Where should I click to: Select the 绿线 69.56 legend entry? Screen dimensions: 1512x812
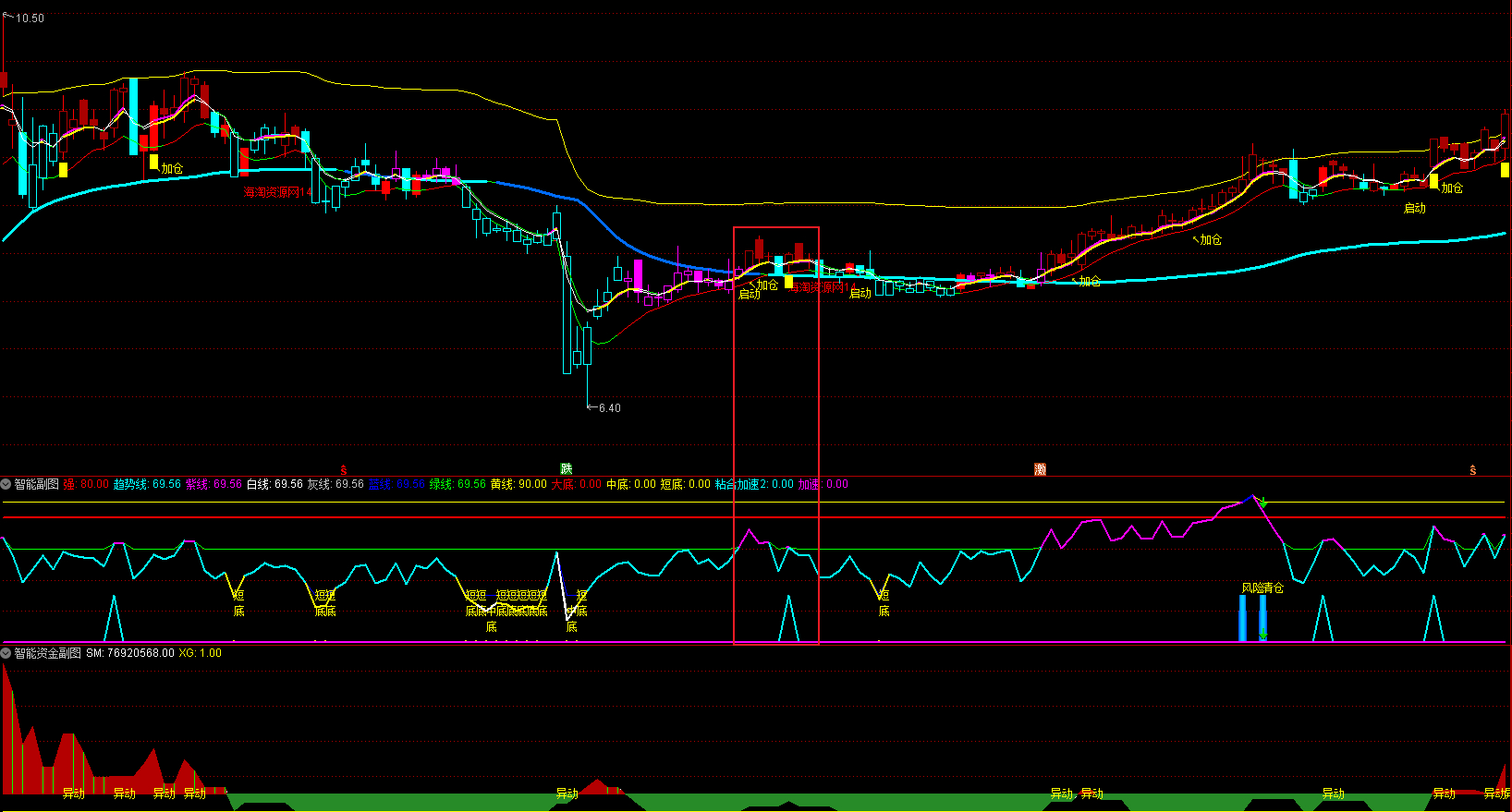coord(457,484)
